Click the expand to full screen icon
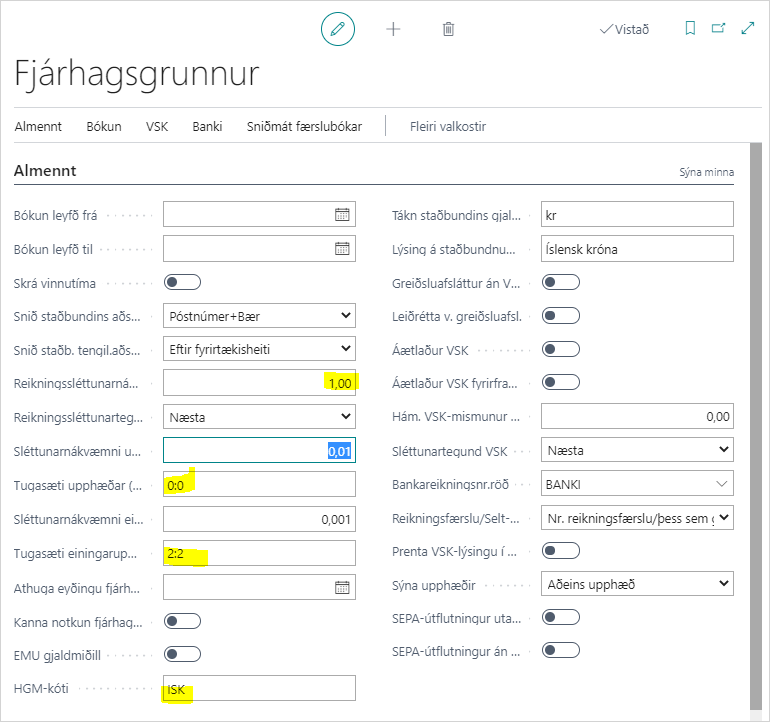This screenshot has width=770, height=722. [x=747, y=29]
